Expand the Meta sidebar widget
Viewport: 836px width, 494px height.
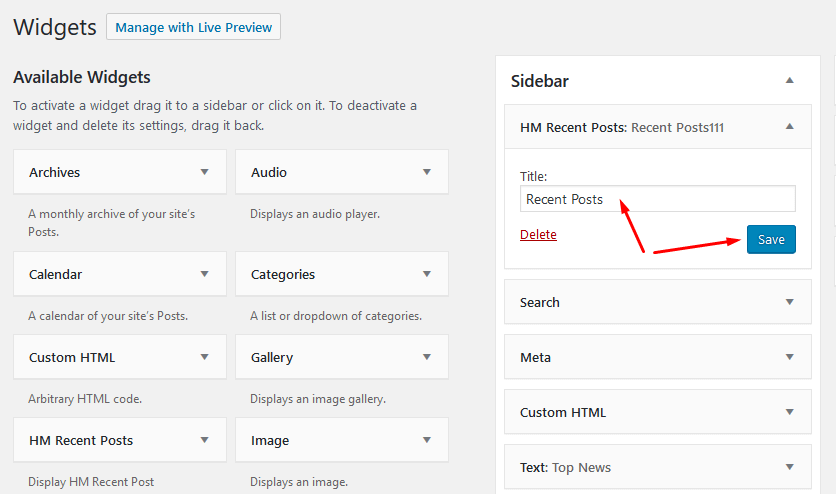click(789, 357)
